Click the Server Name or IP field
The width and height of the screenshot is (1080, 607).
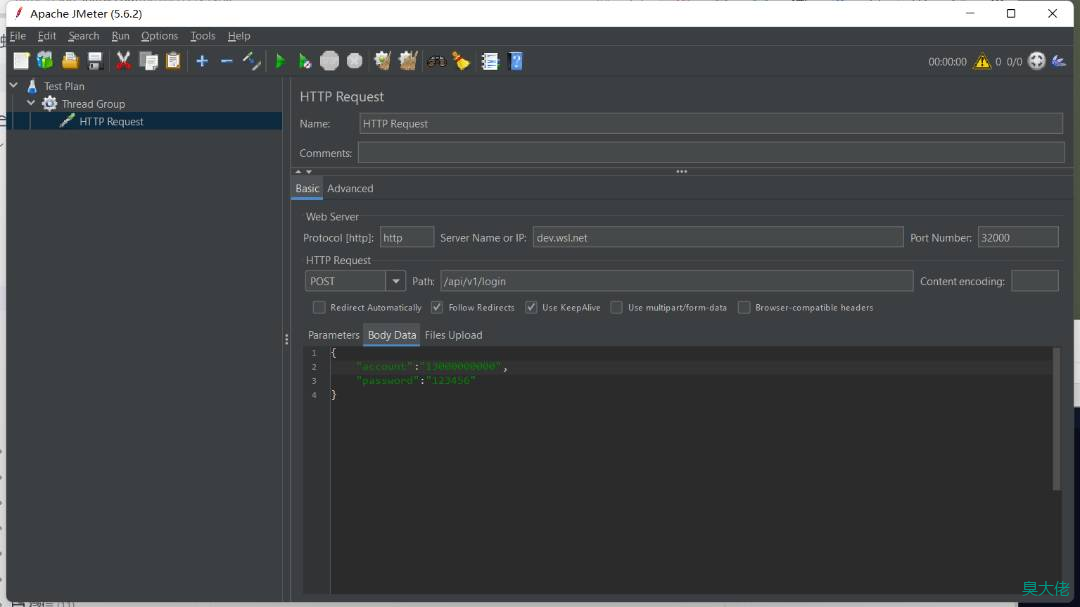coord(718,237)
